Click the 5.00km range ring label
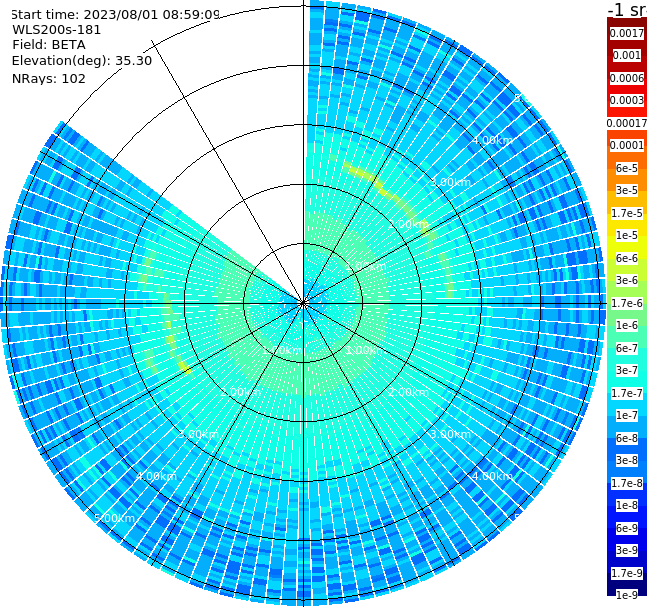647x607 pixels. click(x=114, y=518)
